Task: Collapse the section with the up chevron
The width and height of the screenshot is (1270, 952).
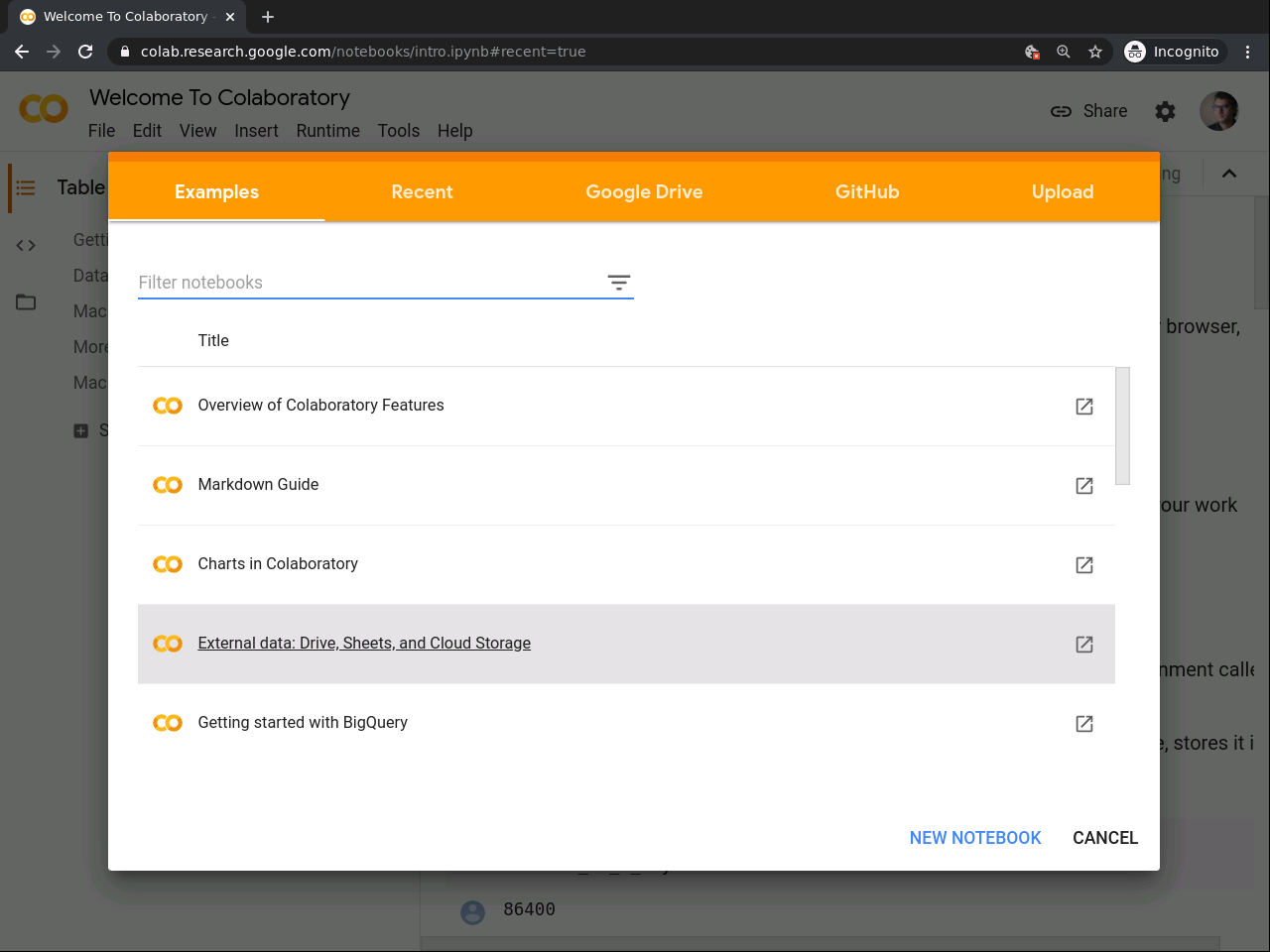Action: pos(1229,174)
